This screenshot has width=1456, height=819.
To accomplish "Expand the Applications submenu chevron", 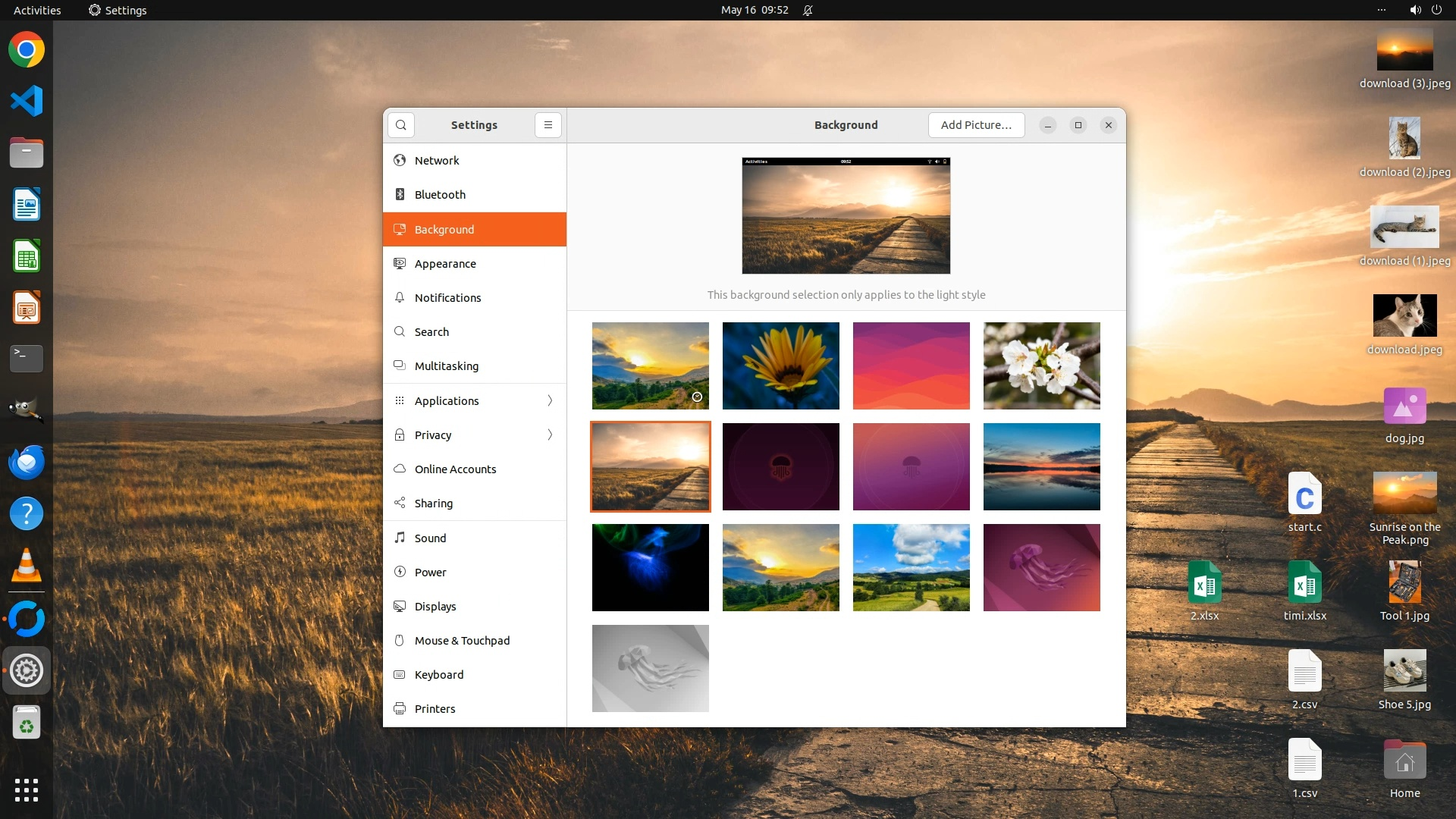I will coord(550,400).
